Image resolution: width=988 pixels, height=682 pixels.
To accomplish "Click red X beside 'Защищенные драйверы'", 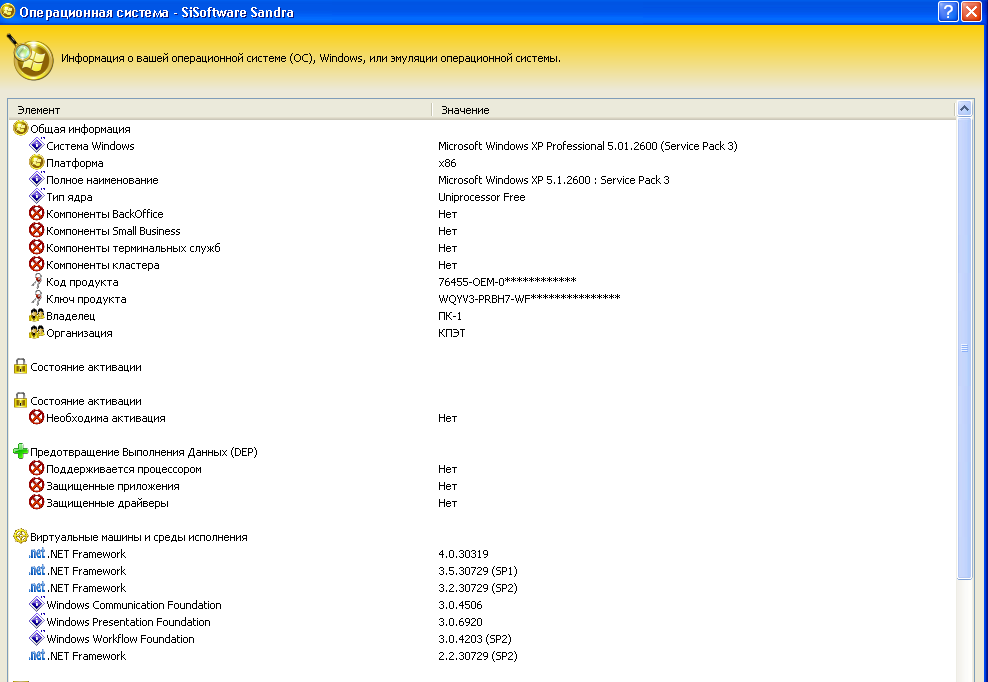I will [37, 502].
